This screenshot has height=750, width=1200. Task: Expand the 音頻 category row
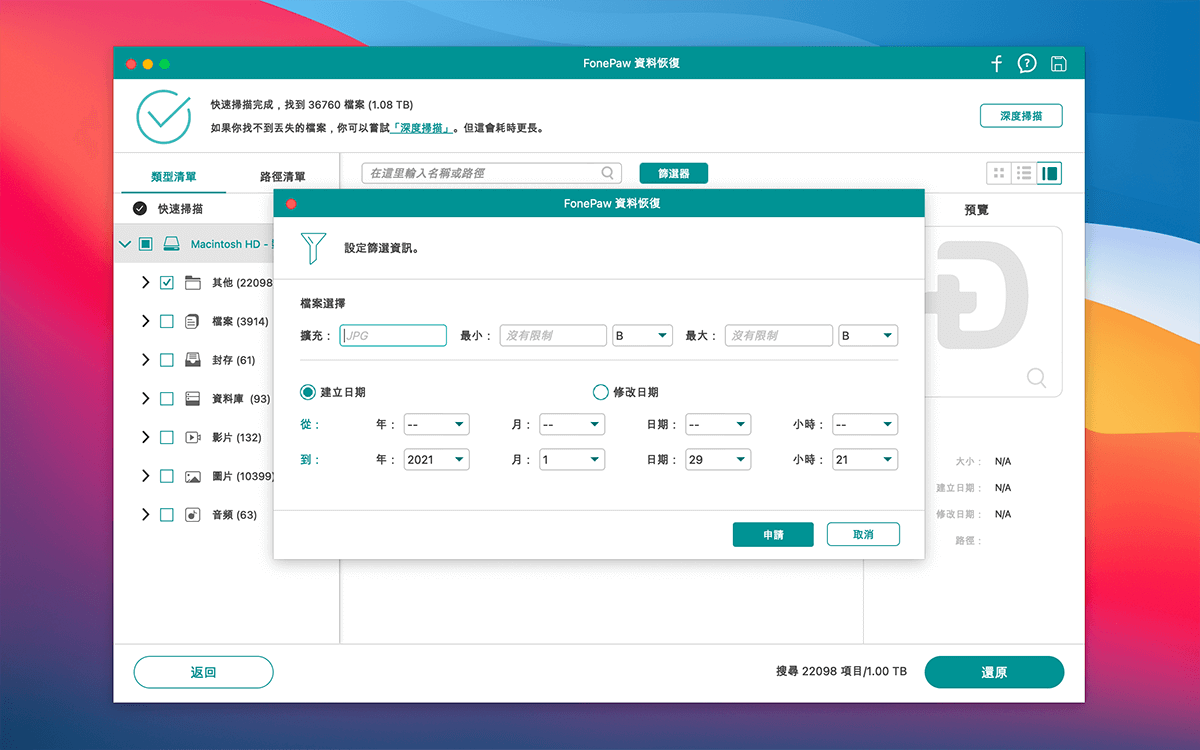click(x=145, y=515)
